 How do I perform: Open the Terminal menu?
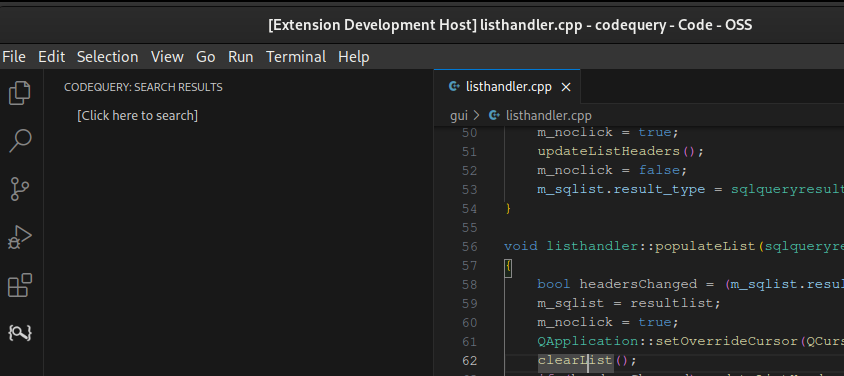click(x=296, y=56)
